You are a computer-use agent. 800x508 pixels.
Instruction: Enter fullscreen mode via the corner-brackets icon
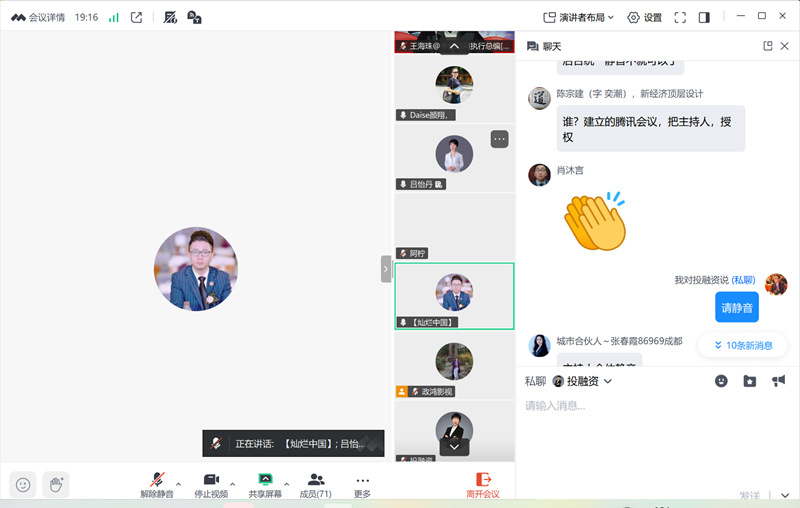point(680,17)
